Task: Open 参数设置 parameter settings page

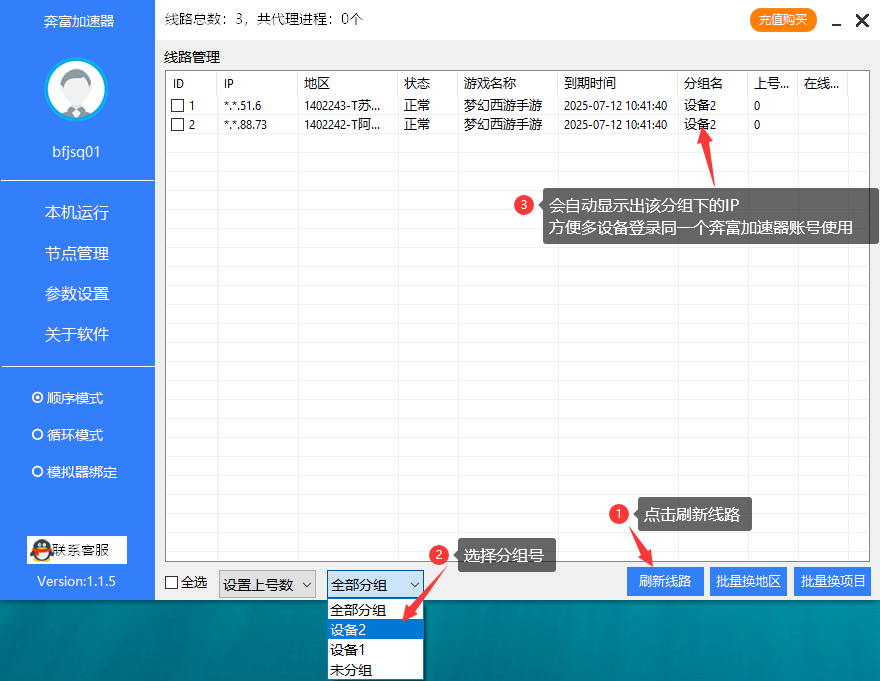Action: click(76, 293)
